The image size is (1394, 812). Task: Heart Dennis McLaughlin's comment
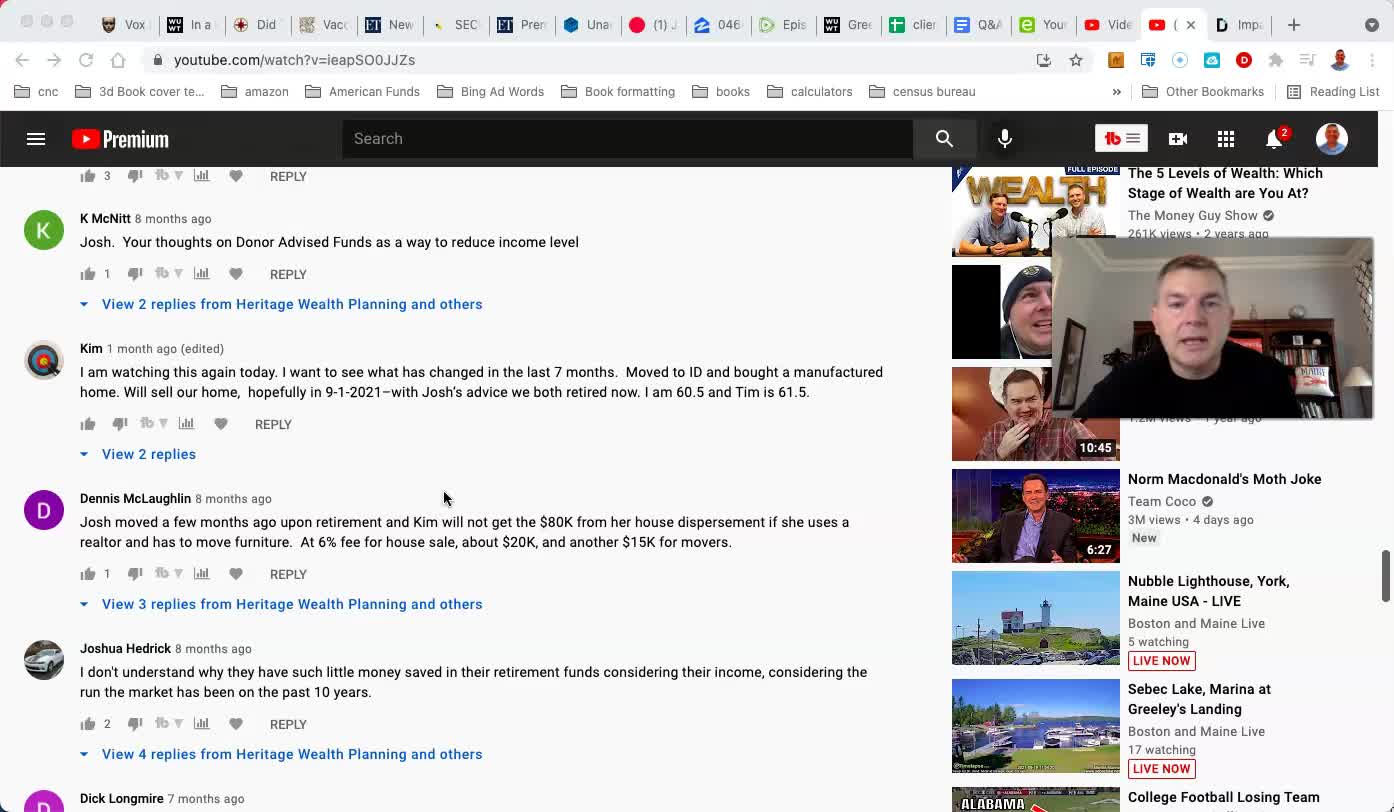236,574
